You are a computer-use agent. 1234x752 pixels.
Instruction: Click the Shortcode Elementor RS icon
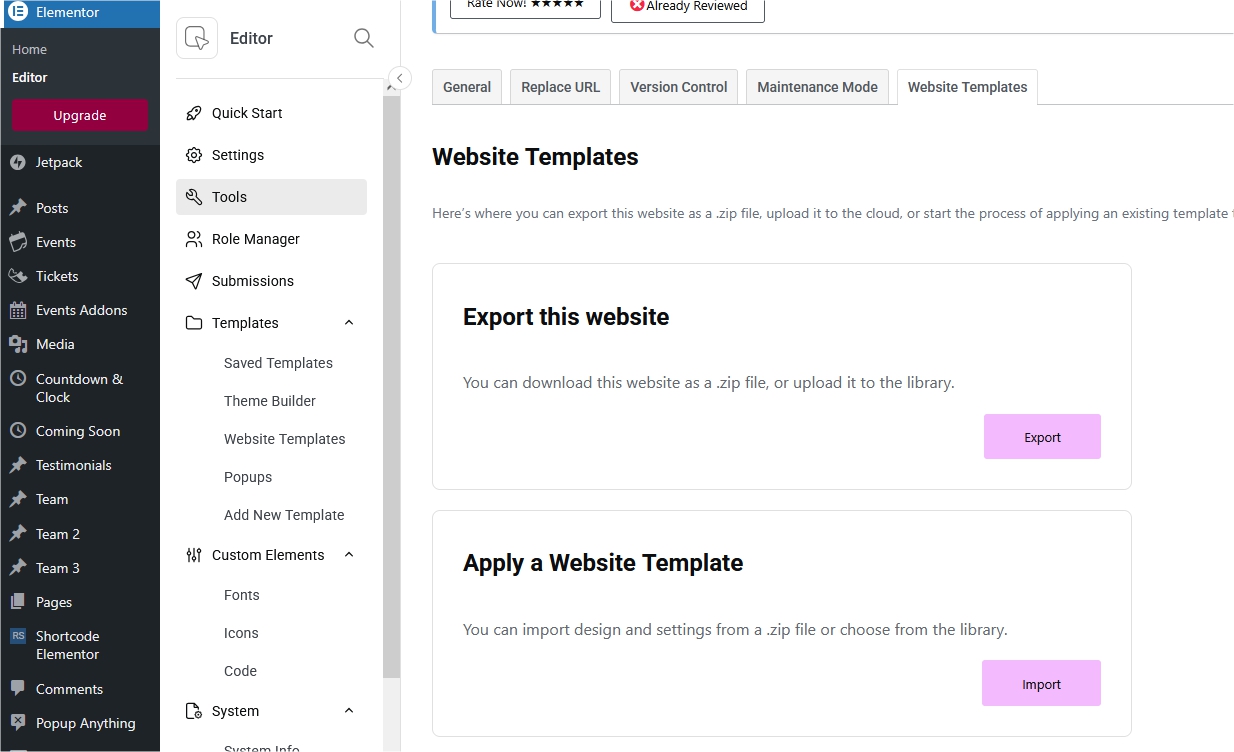coord(17,636)
